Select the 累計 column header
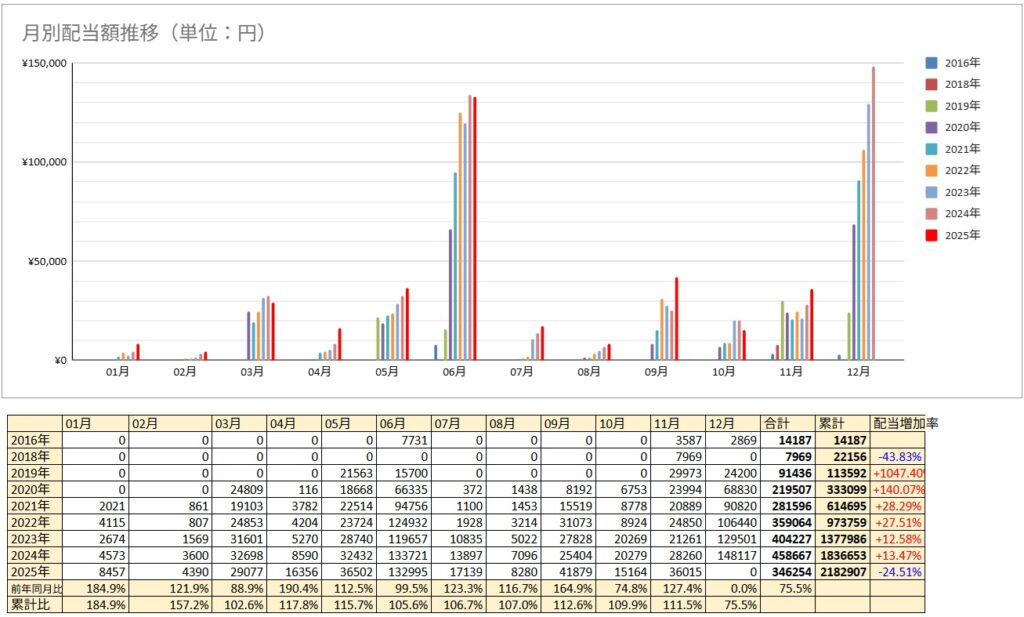 point(831,423)
